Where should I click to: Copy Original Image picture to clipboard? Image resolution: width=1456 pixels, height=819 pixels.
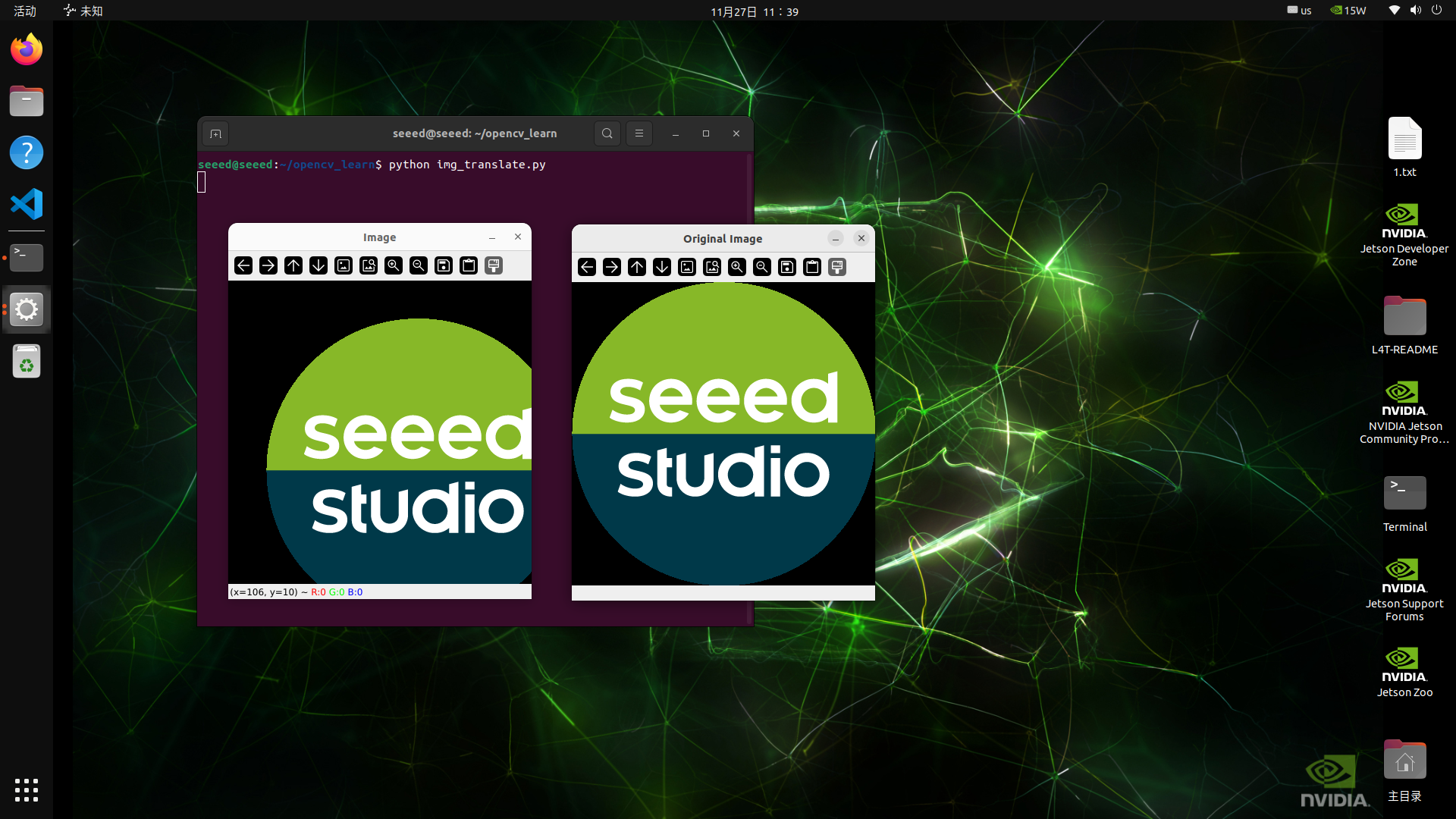[x=812, y=267]
